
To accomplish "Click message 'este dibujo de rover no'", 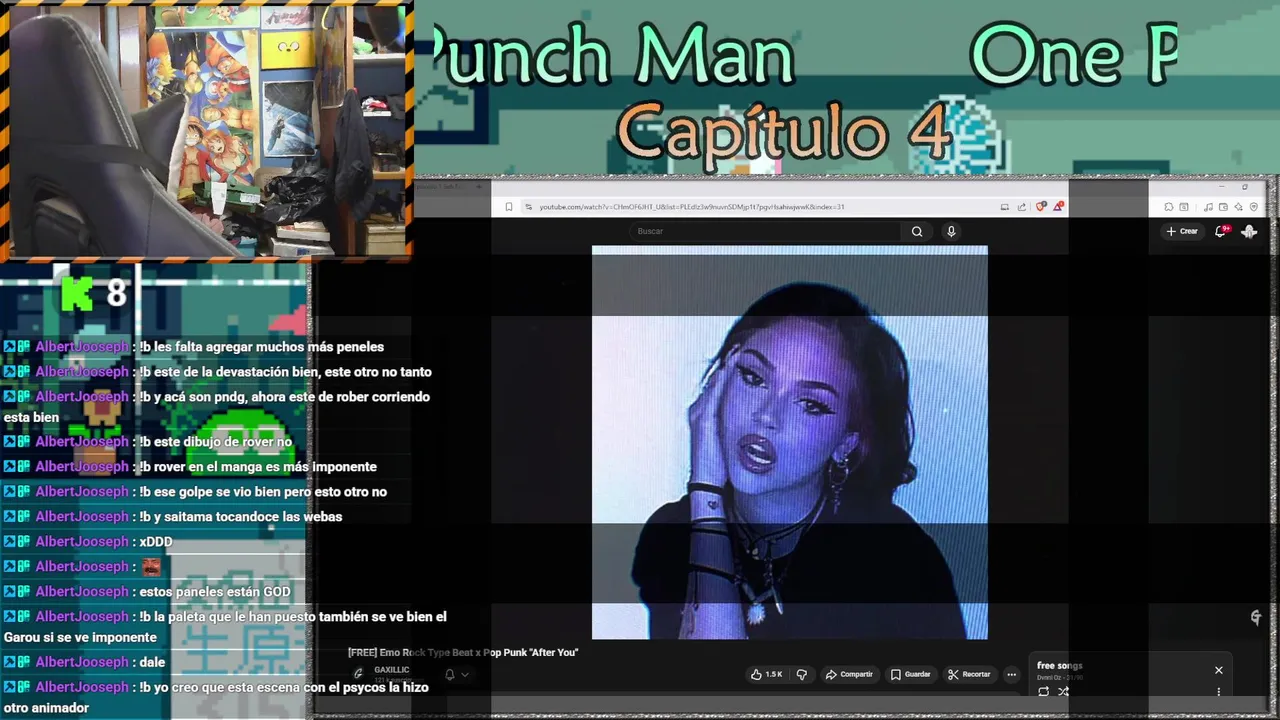I will click(216, 442).
